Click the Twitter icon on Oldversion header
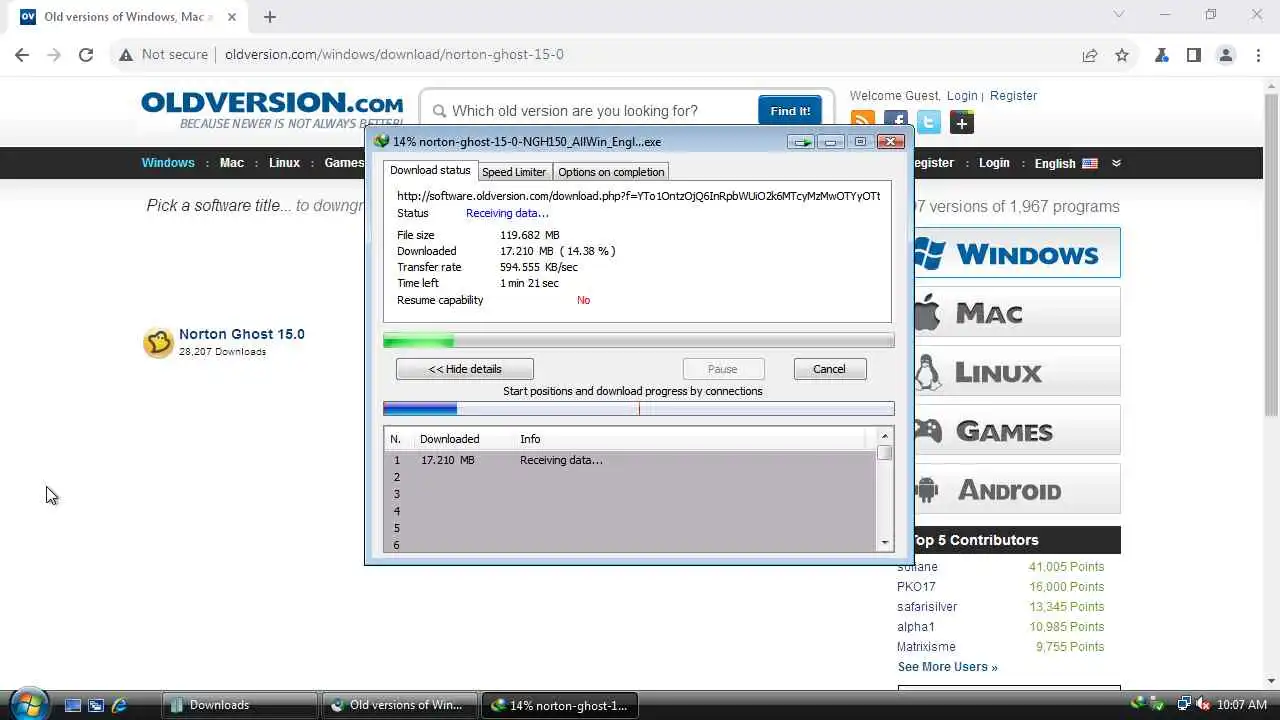 (x=929, y=123)
